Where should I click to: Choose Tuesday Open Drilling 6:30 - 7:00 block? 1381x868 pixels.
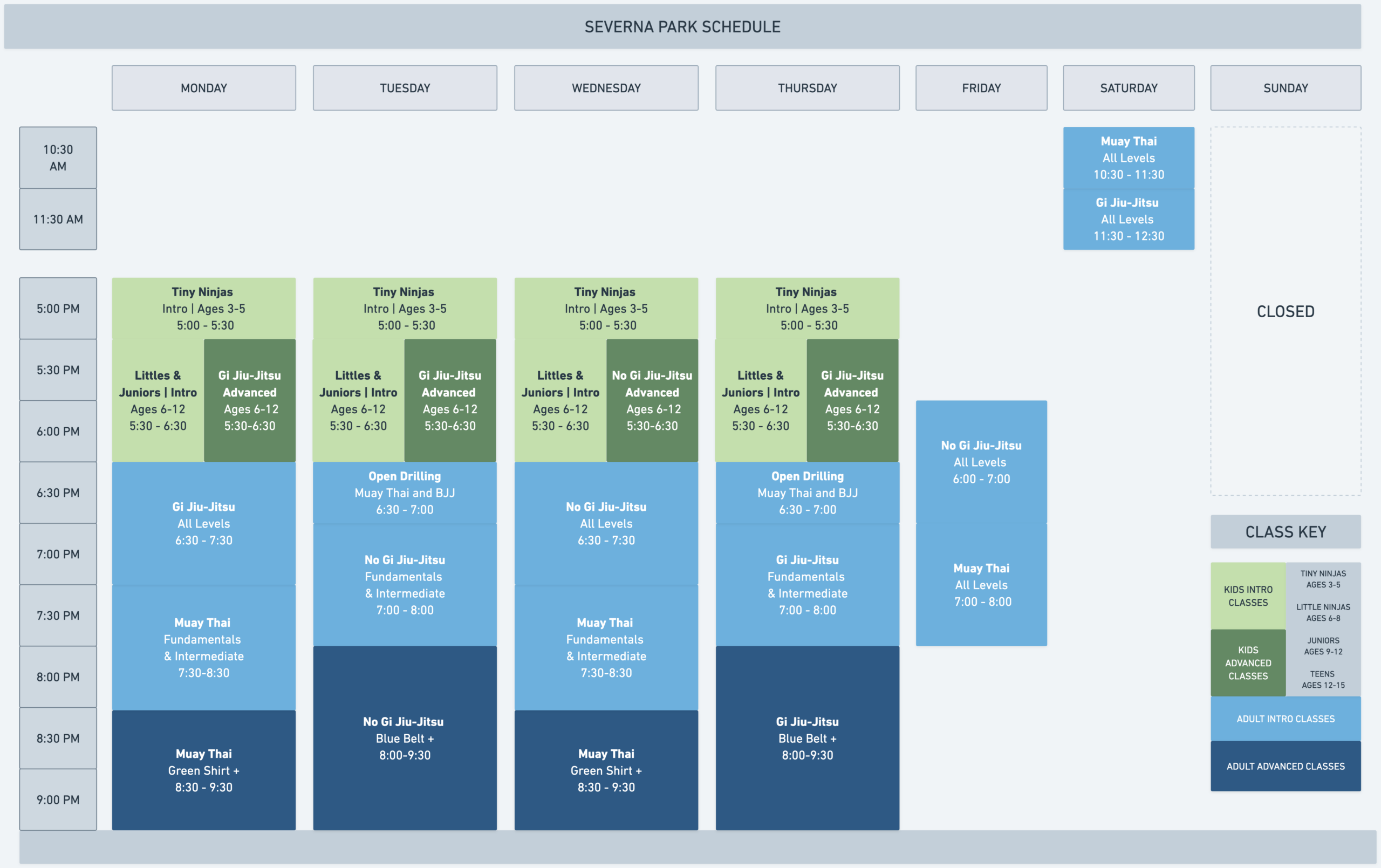(405, 493)
